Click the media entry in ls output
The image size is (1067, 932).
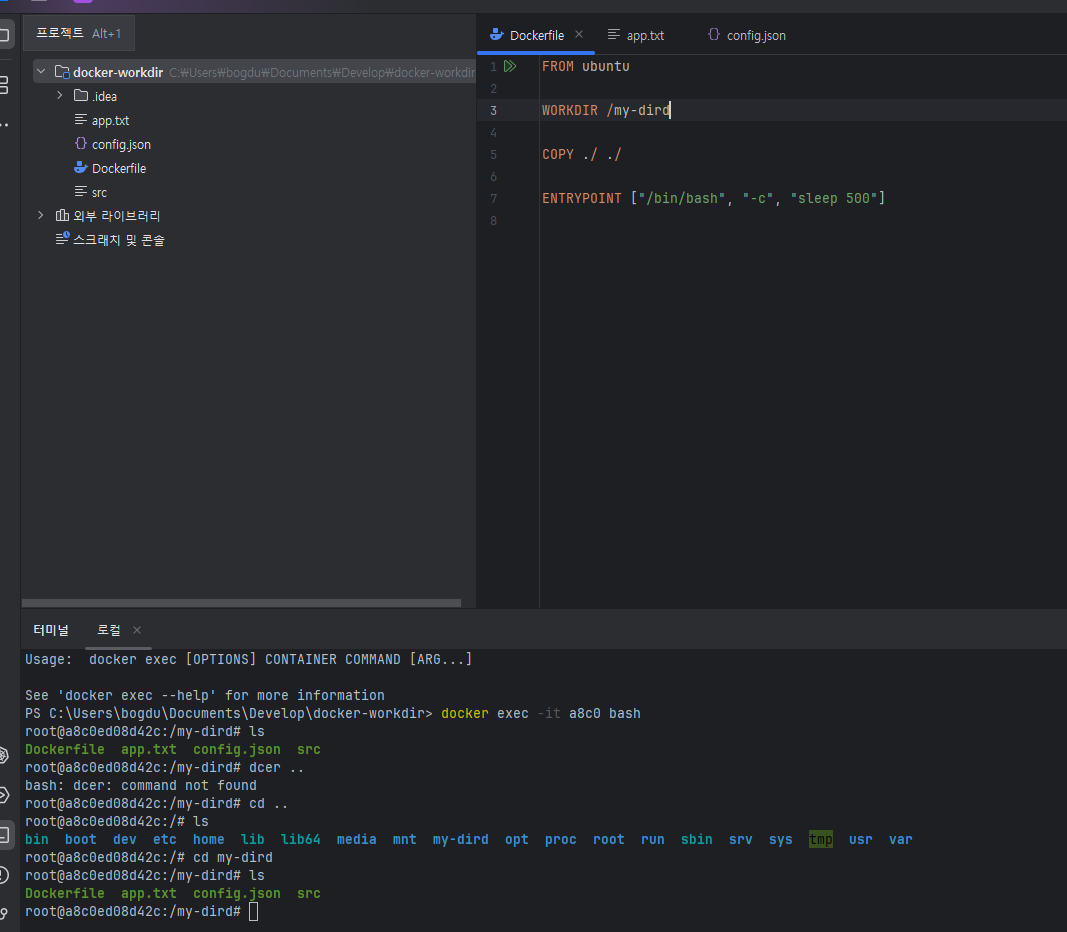357,839
